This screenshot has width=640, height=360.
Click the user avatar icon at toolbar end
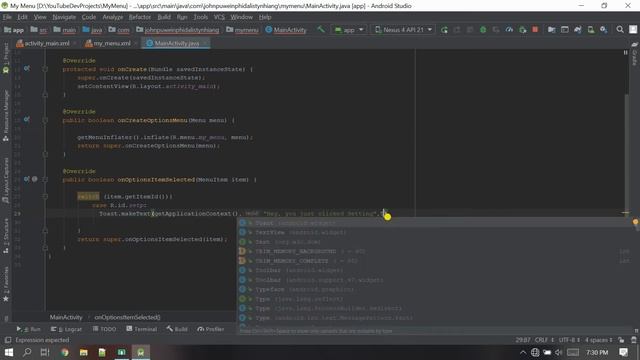(x=633, y=29)
